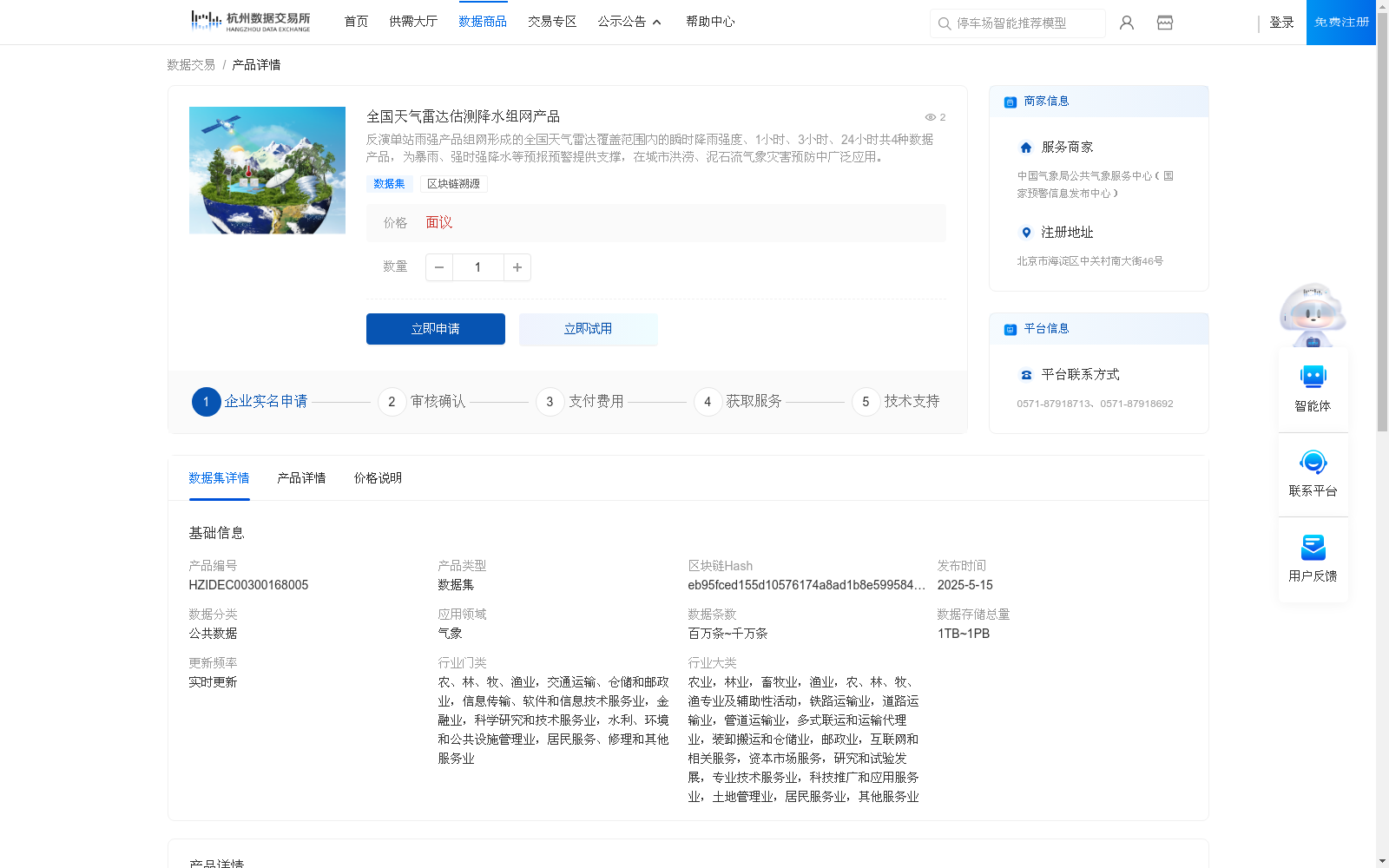The width and height of the screenshot is (1389, 868).
Task: Switch to the 价格说明 tab
Action: [x=376, y=478]
